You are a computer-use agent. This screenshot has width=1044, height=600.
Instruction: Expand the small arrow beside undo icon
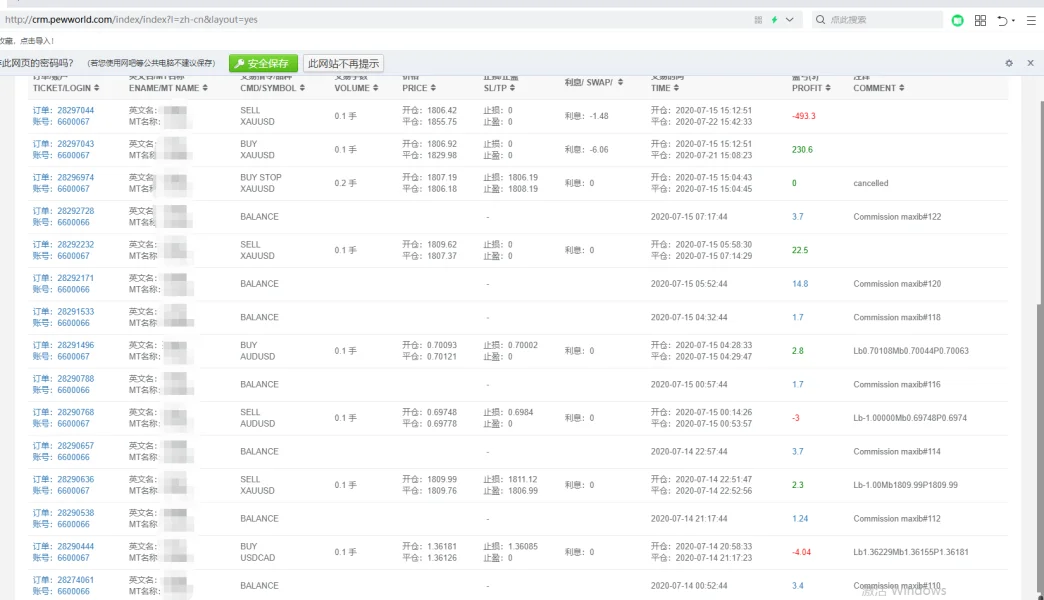(1014, 21)
